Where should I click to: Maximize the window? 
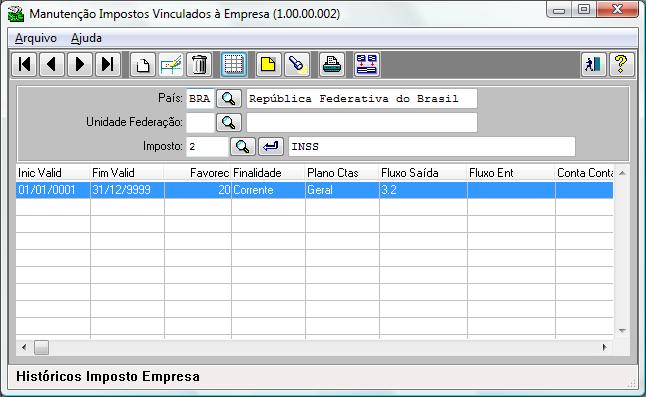point(584,10)
